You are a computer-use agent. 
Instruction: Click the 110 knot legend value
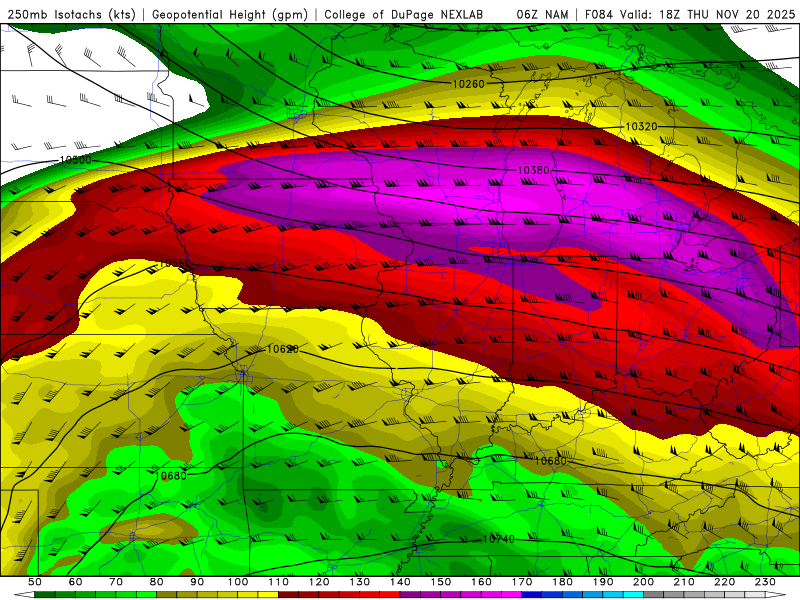279,582
